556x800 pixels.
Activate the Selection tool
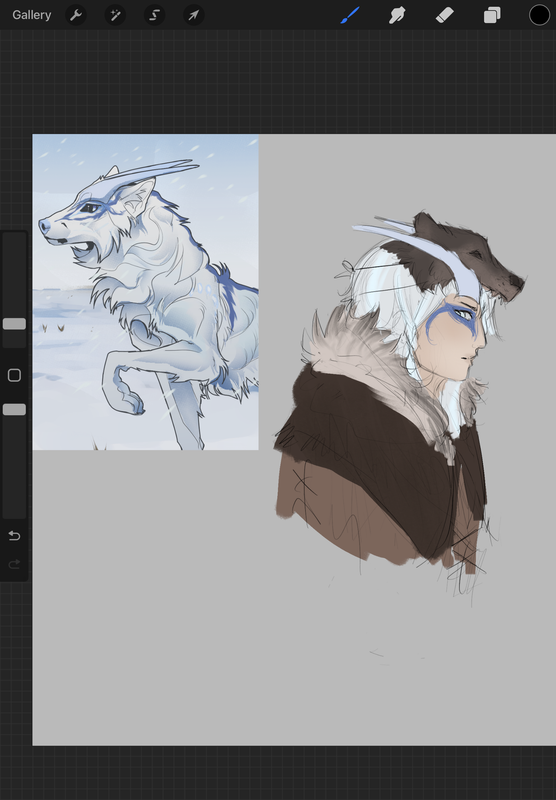[x=155, y=15]
